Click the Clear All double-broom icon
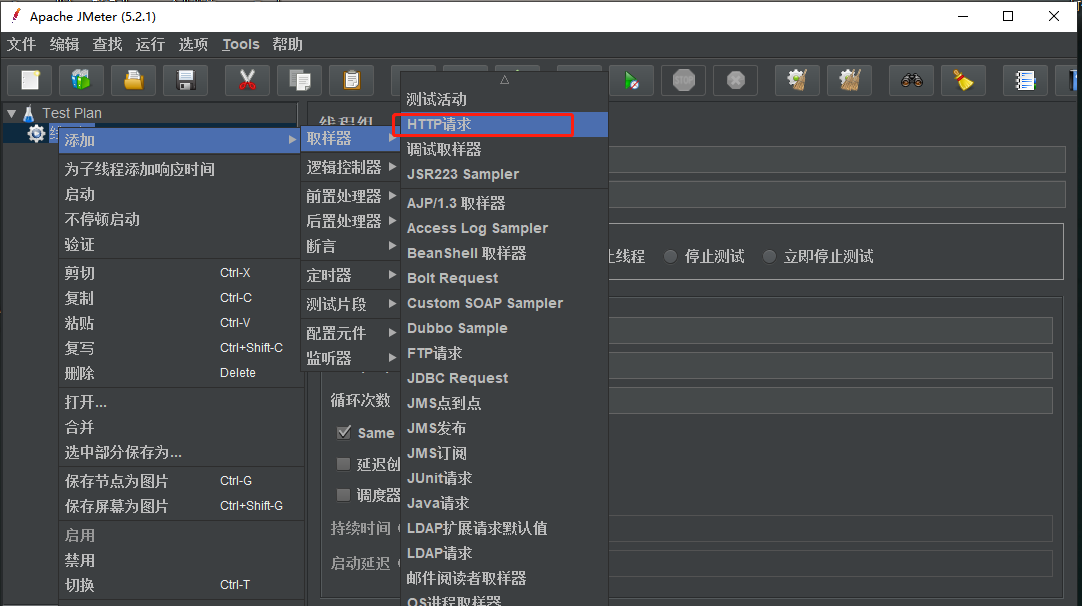This screenshot has height=606, width=1082. pyautogui.click(x=849, y=80)
